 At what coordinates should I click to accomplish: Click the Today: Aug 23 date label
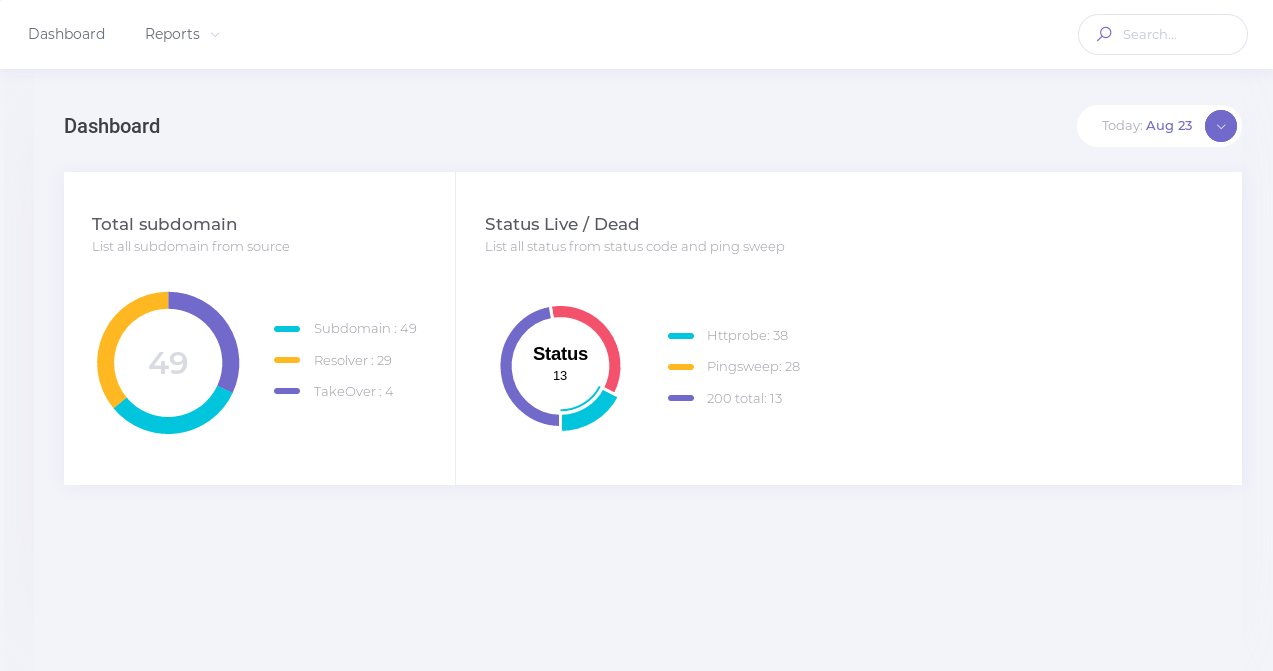pyautogui.click(x=1146, y=126)
